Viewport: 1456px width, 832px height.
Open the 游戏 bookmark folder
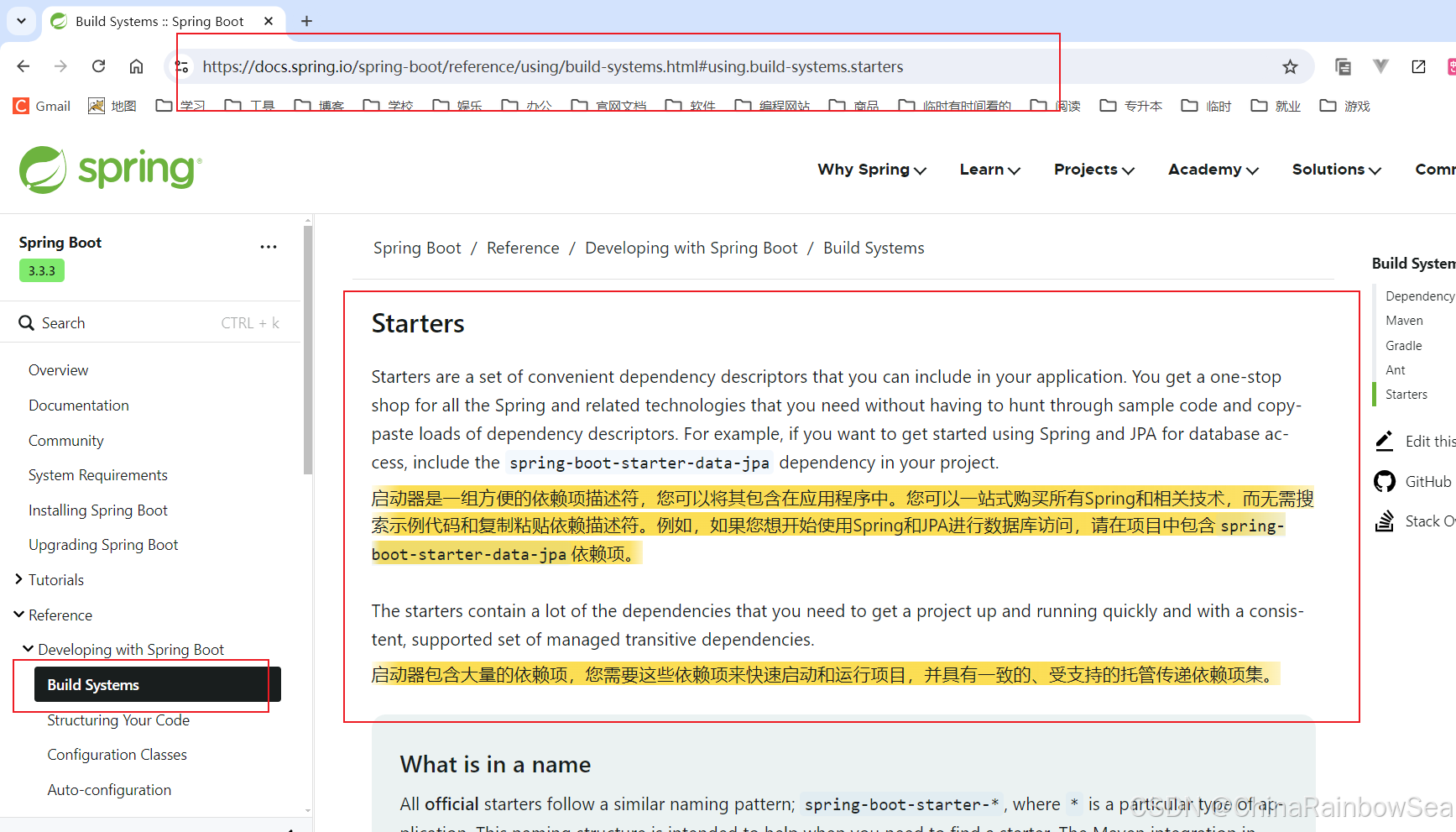[x=1345, y=106]
